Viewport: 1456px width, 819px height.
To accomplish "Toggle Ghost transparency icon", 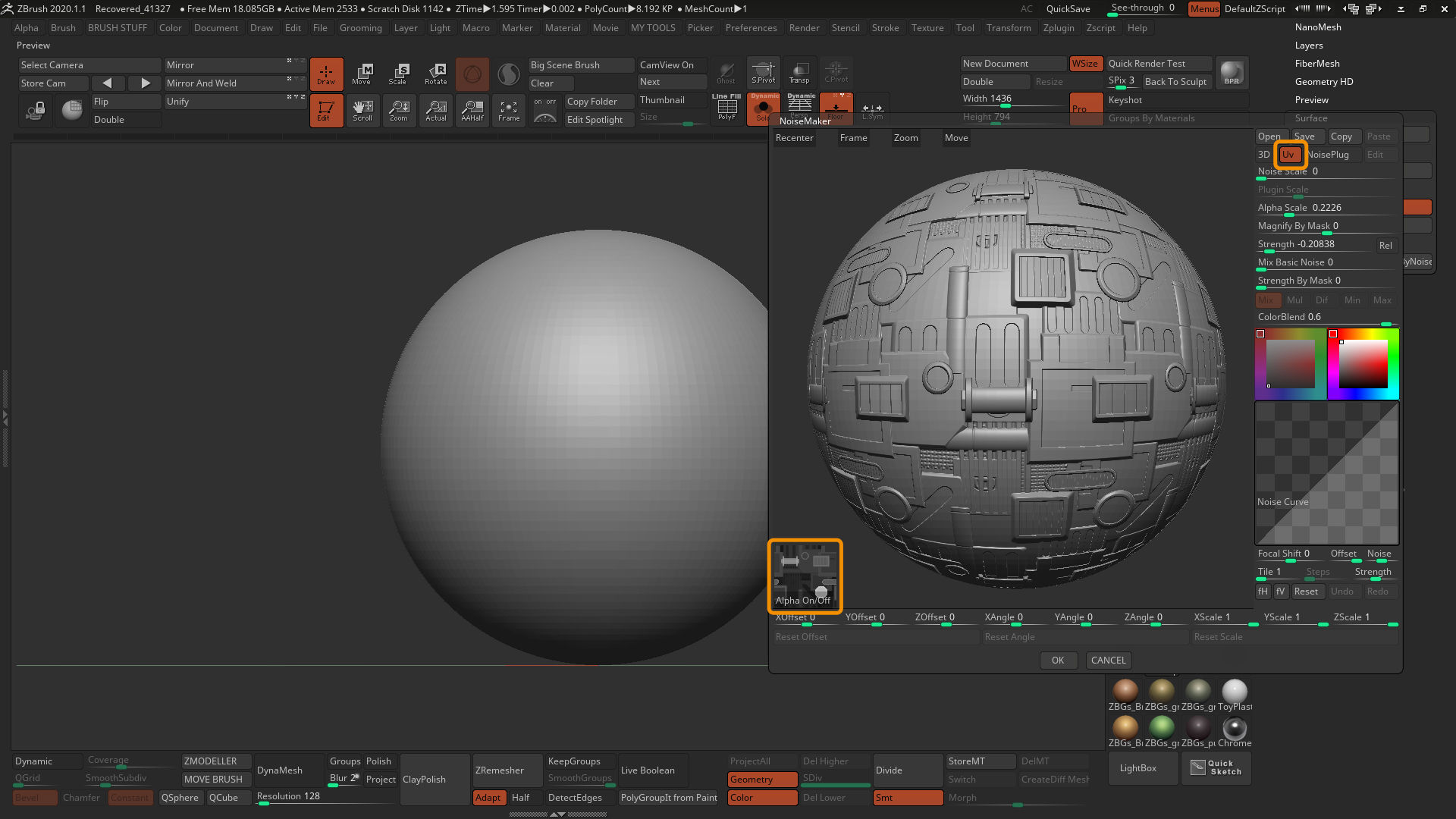I will (726, 72).
